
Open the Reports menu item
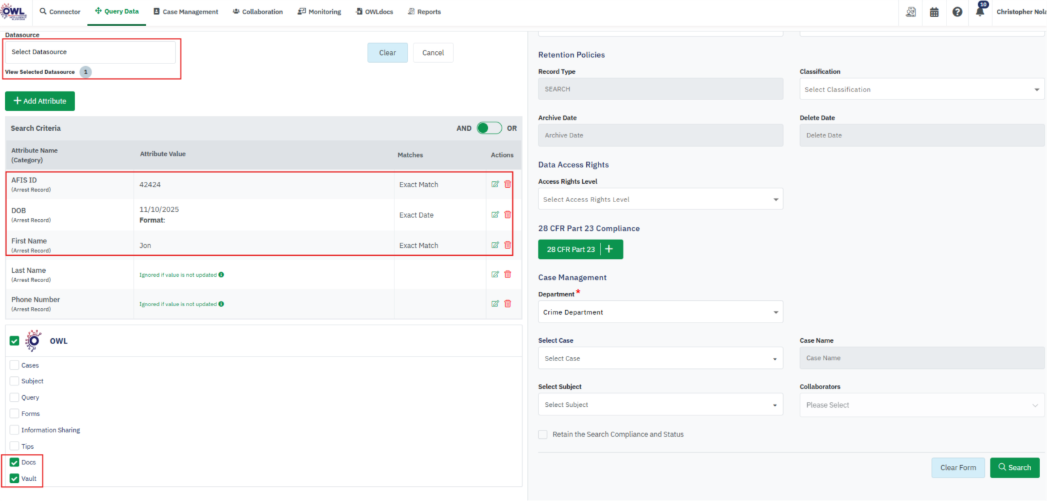click(x=424, y=12)
